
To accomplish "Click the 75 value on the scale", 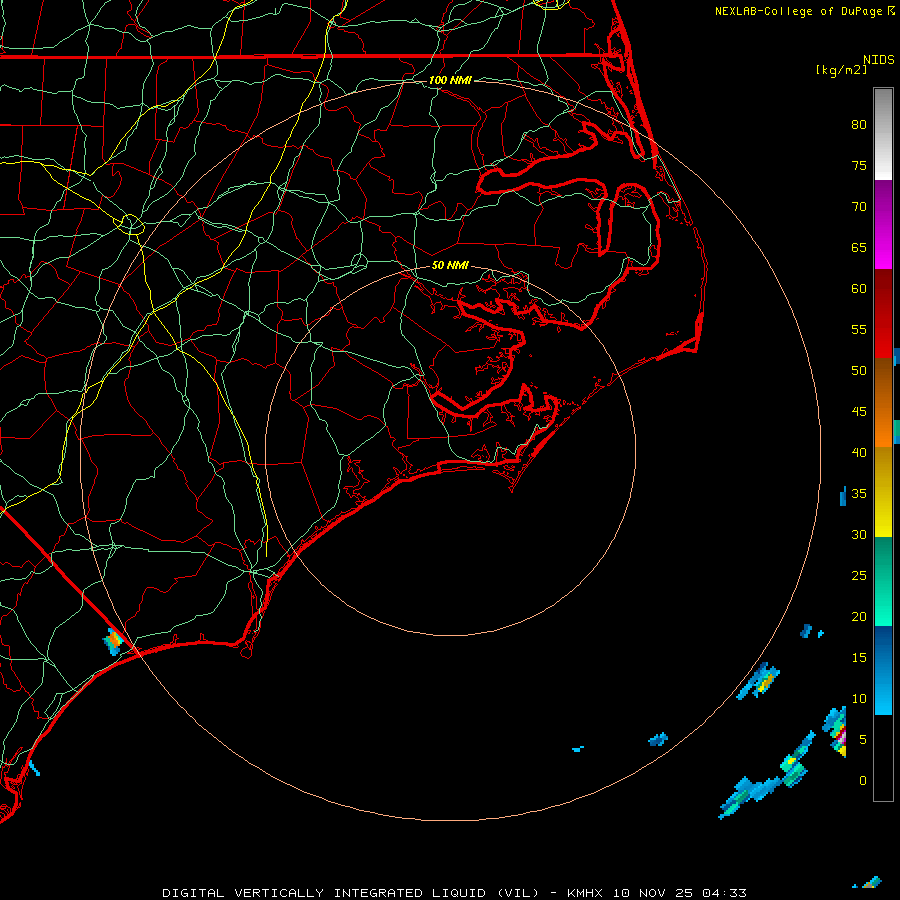I will [859, 165].
